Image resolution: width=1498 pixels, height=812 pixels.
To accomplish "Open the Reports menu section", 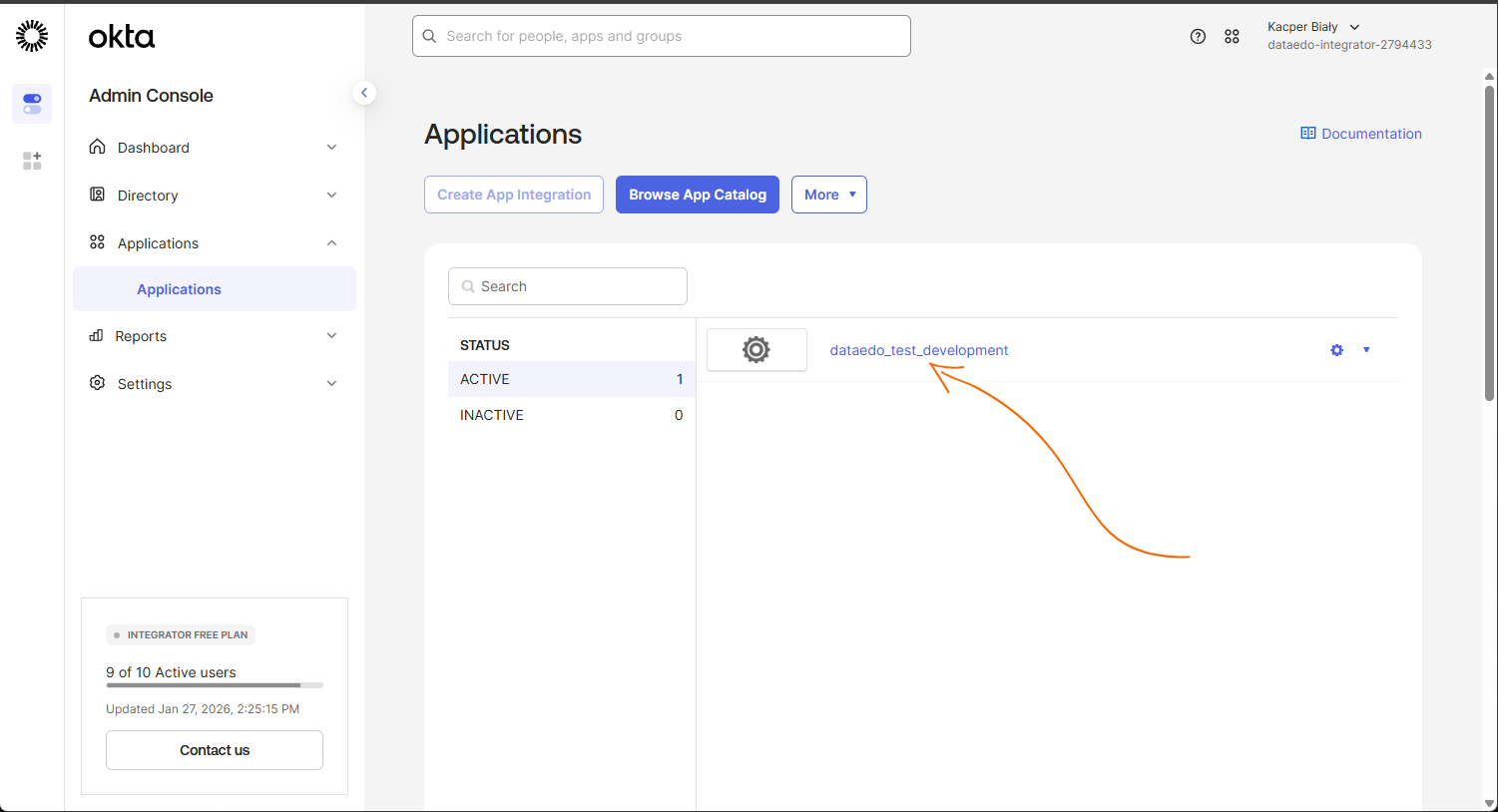I will point(213,336).
